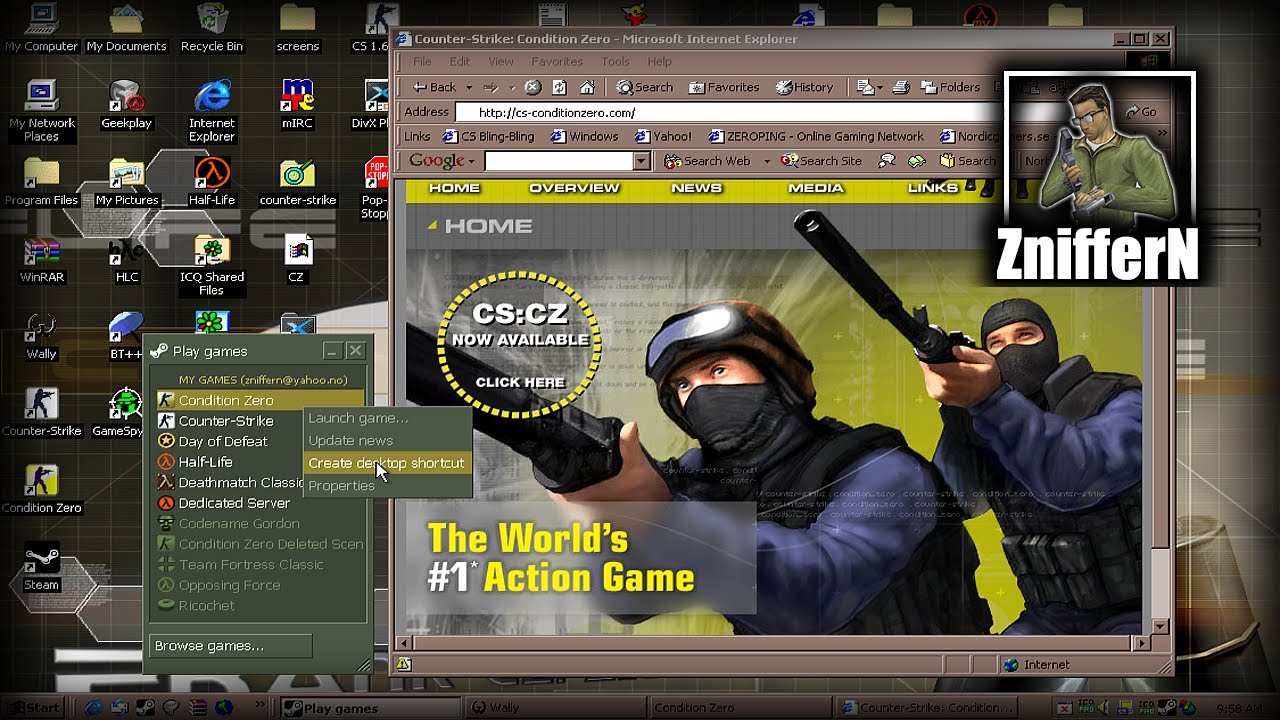Image resolution: width=1280 pixels, height=720 pixels.
Task: Open the Help menu in Internet Explorer
Action: (x=659, y=62)
